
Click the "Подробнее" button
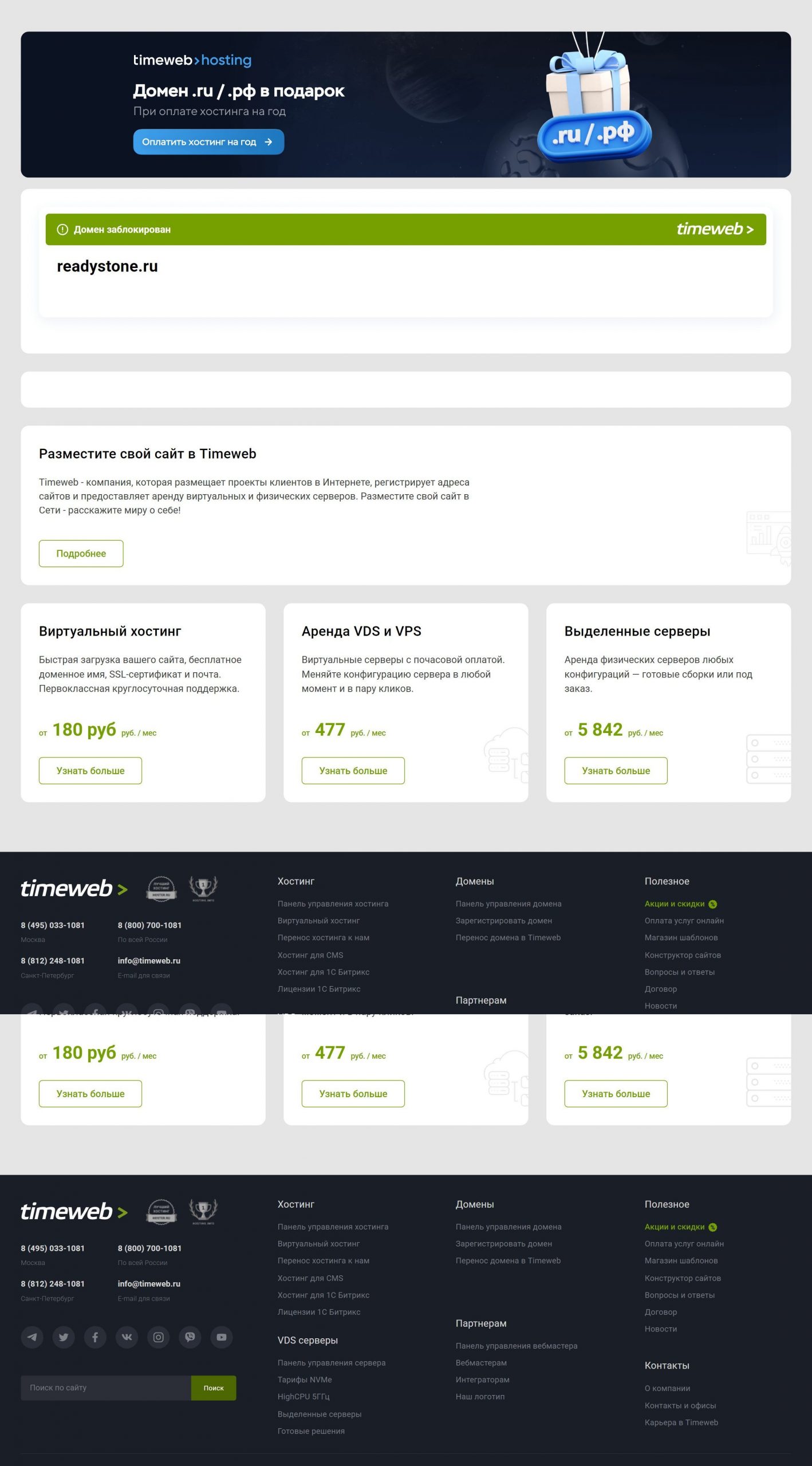tap(81, 554)
